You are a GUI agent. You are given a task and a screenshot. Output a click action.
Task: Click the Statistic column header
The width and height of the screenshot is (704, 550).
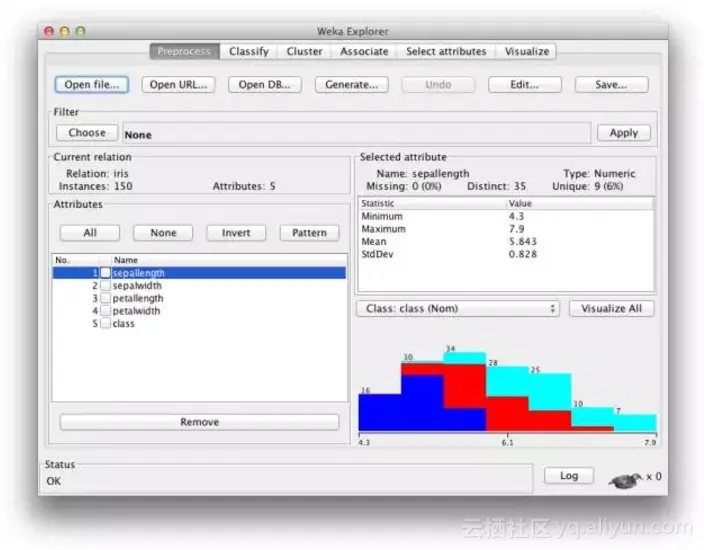[432, 203]
